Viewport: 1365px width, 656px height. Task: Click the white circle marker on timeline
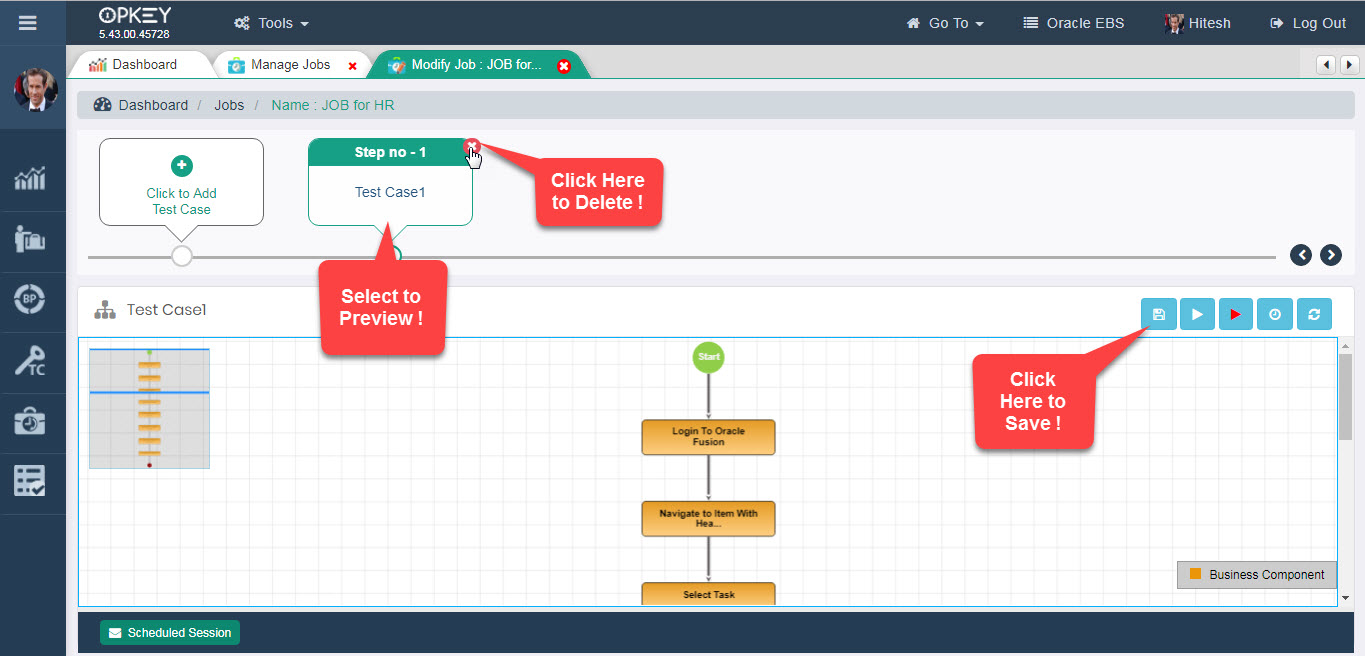point(182,256)
